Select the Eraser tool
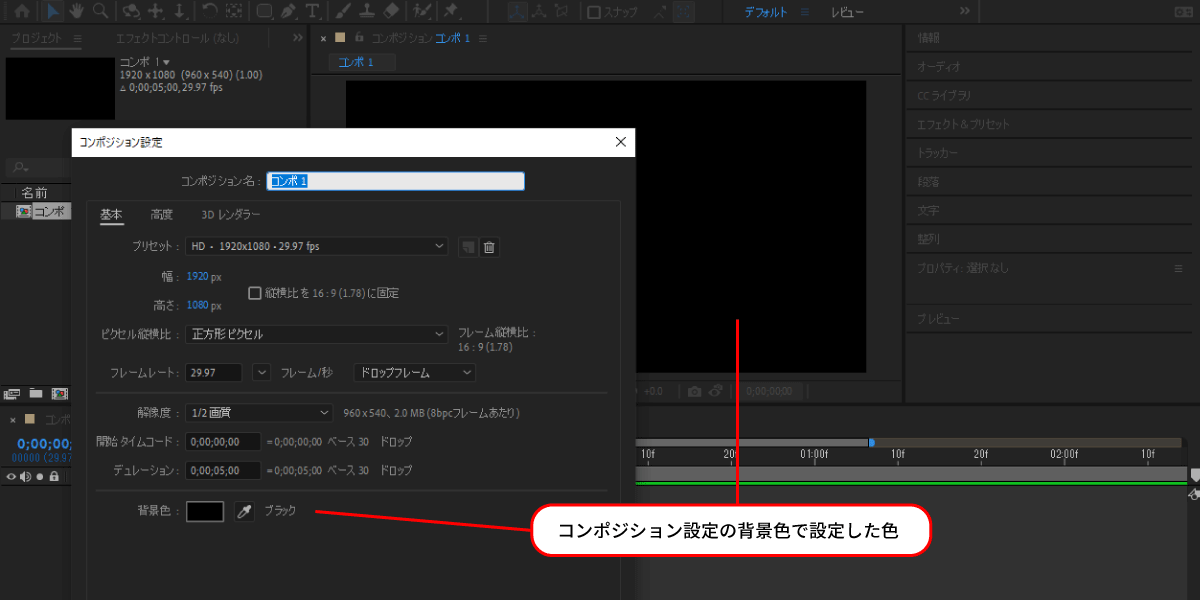 (391, 12)
